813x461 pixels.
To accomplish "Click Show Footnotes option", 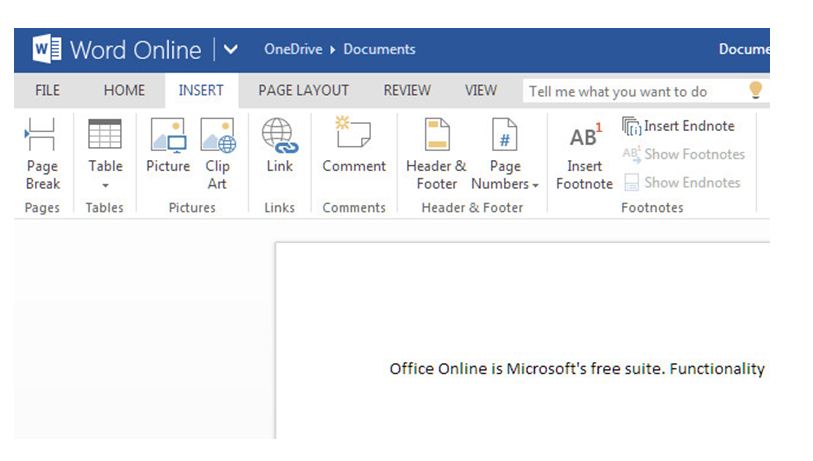I will click(x=684, y=154).
